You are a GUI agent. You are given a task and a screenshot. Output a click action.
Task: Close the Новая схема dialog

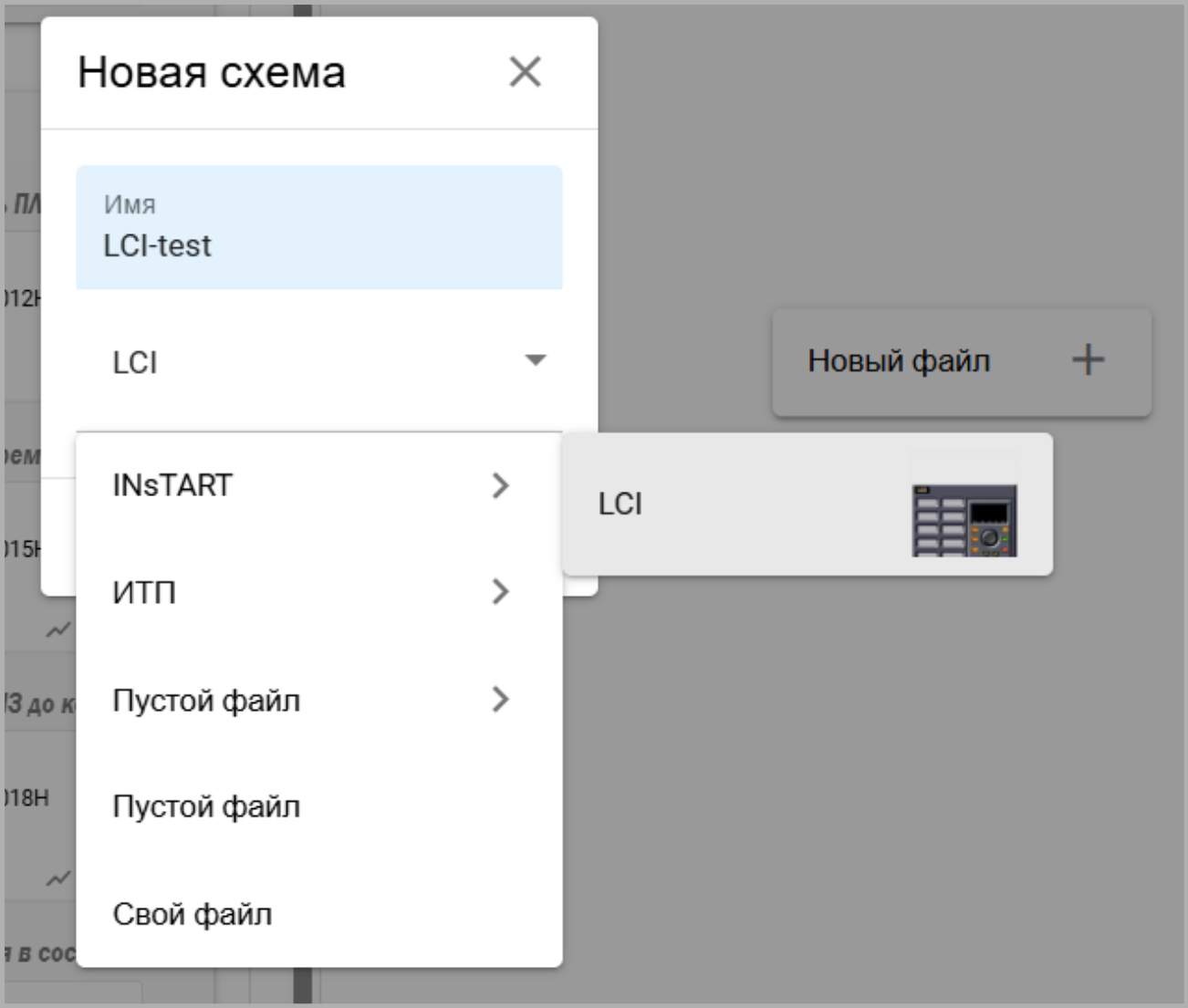pyautogui.click(x=525, y=72)
